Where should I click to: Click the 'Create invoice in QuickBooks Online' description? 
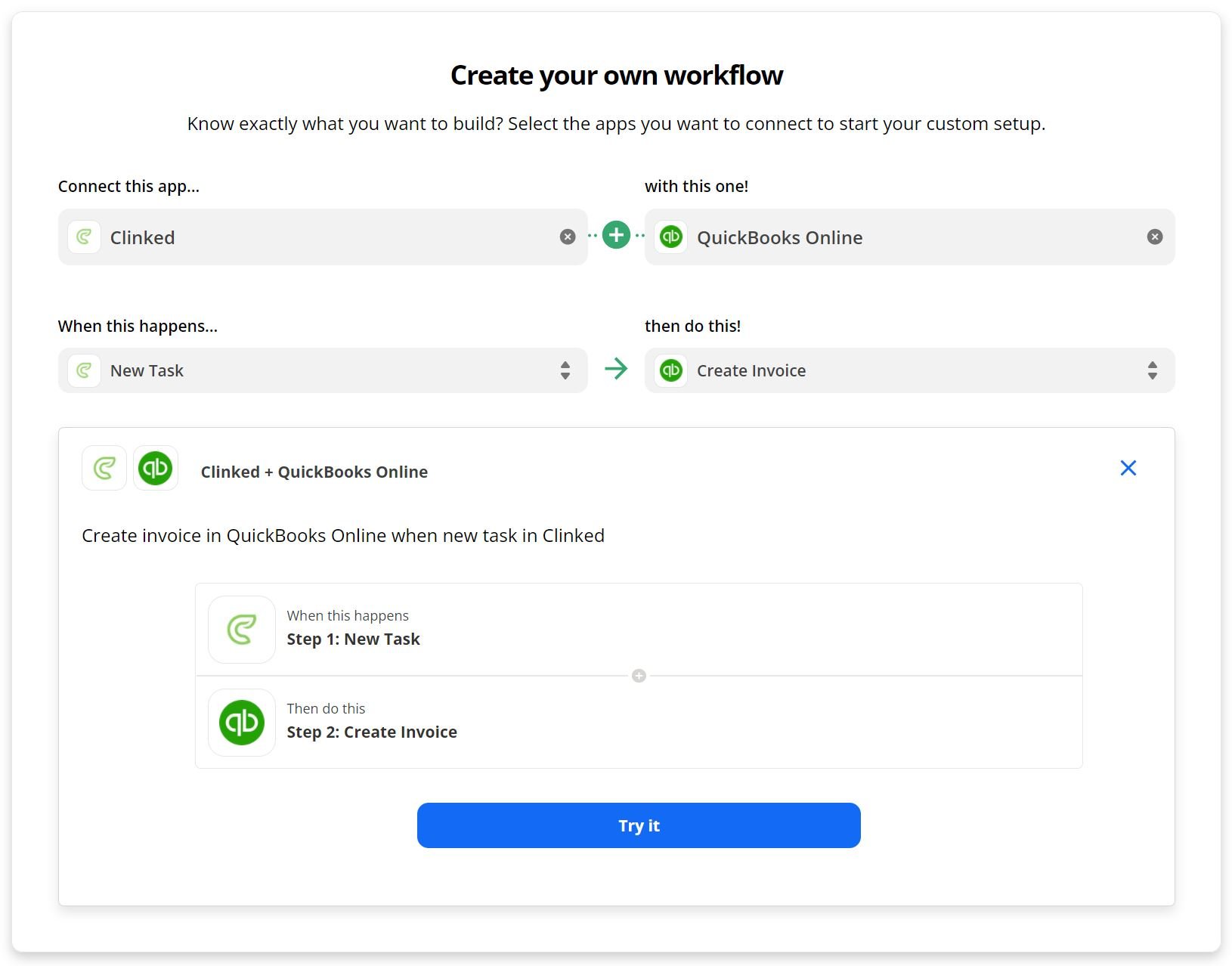pos(343,536)
